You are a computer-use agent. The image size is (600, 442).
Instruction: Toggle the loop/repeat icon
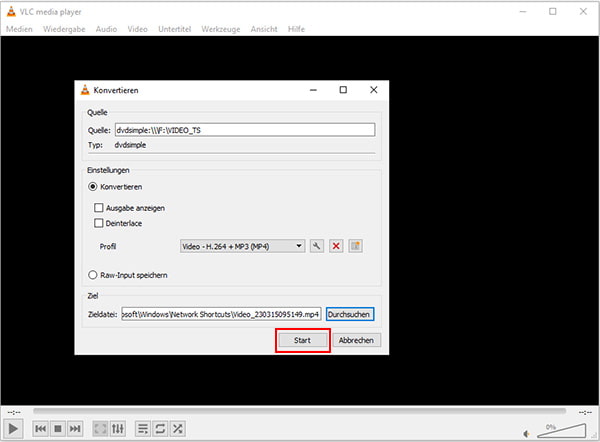(160, 429)
